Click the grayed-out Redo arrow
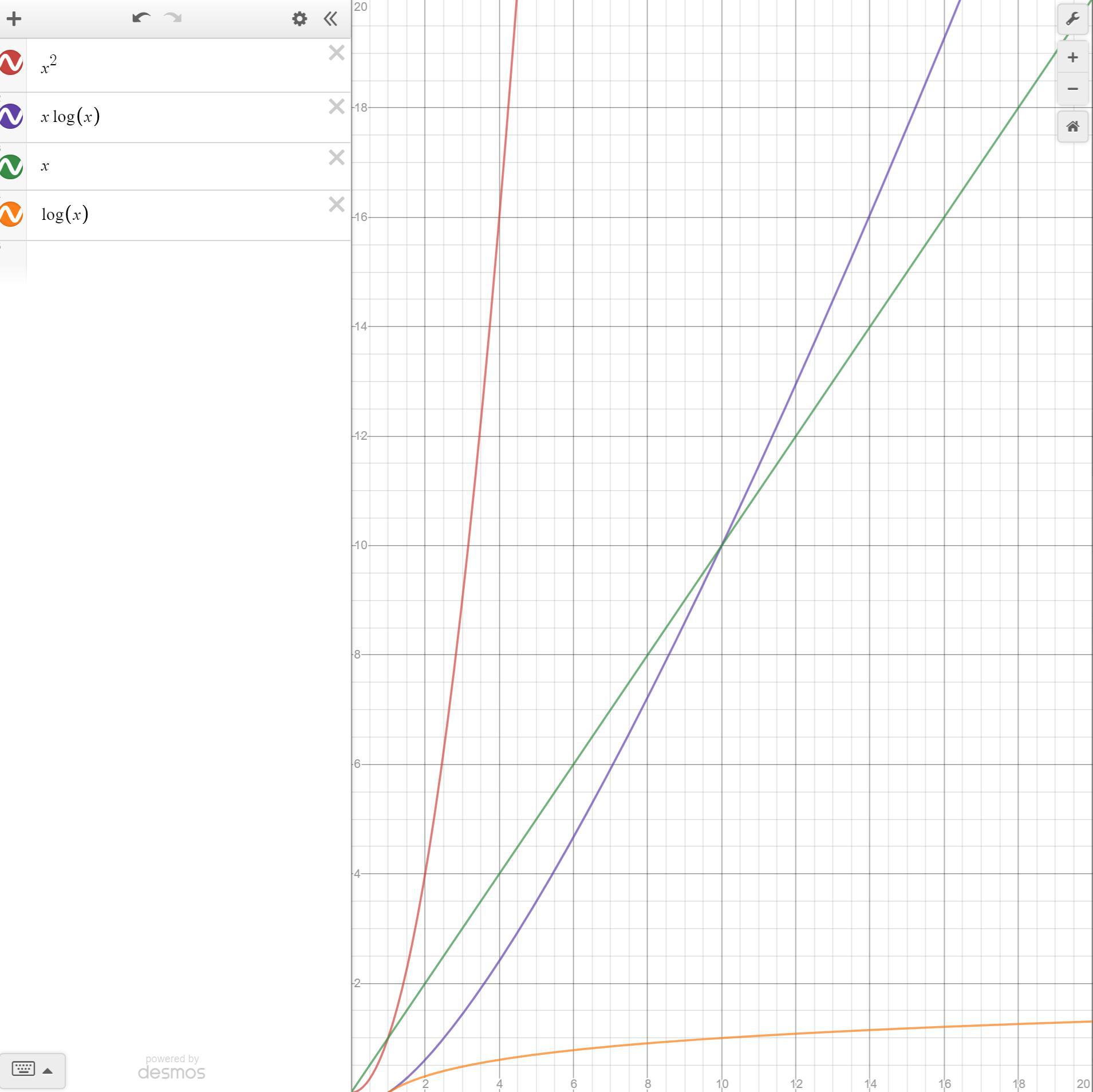This screenshot has width=1093, height=1092. click(x=173, y=18)
